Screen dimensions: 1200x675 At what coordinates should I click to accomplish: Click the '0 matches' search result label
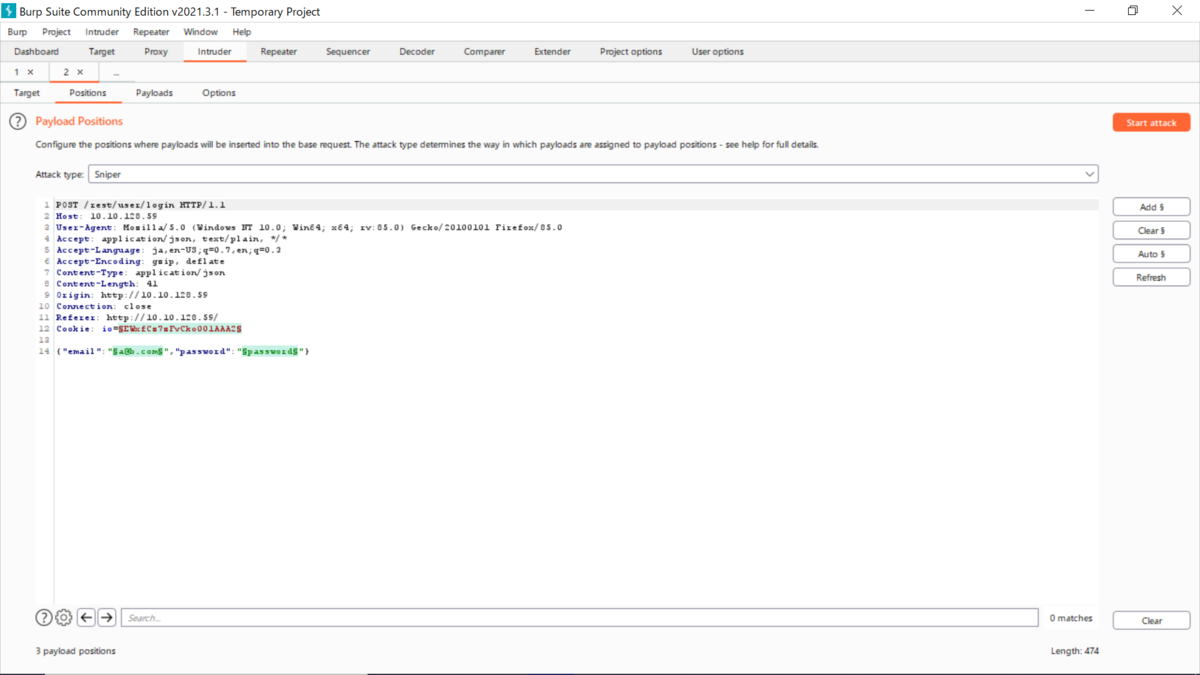click(1071, 618)
